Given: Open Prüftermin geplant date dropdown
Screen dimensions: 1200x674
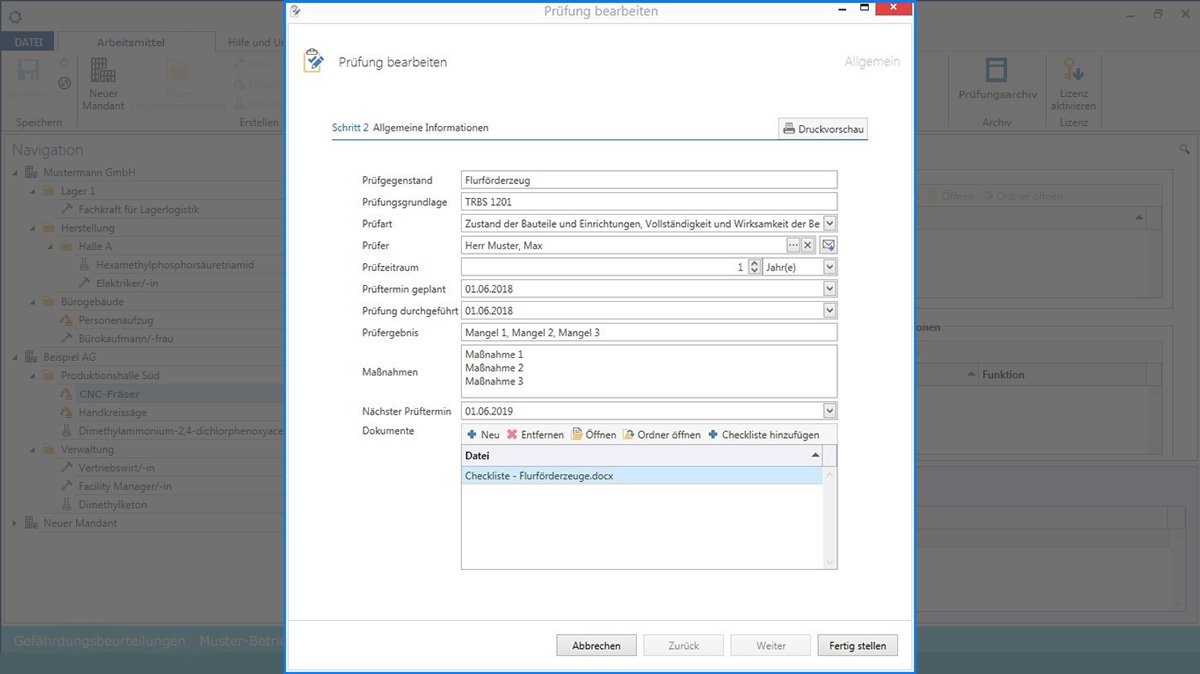Looking at the screenshot, I should point(830,289).
